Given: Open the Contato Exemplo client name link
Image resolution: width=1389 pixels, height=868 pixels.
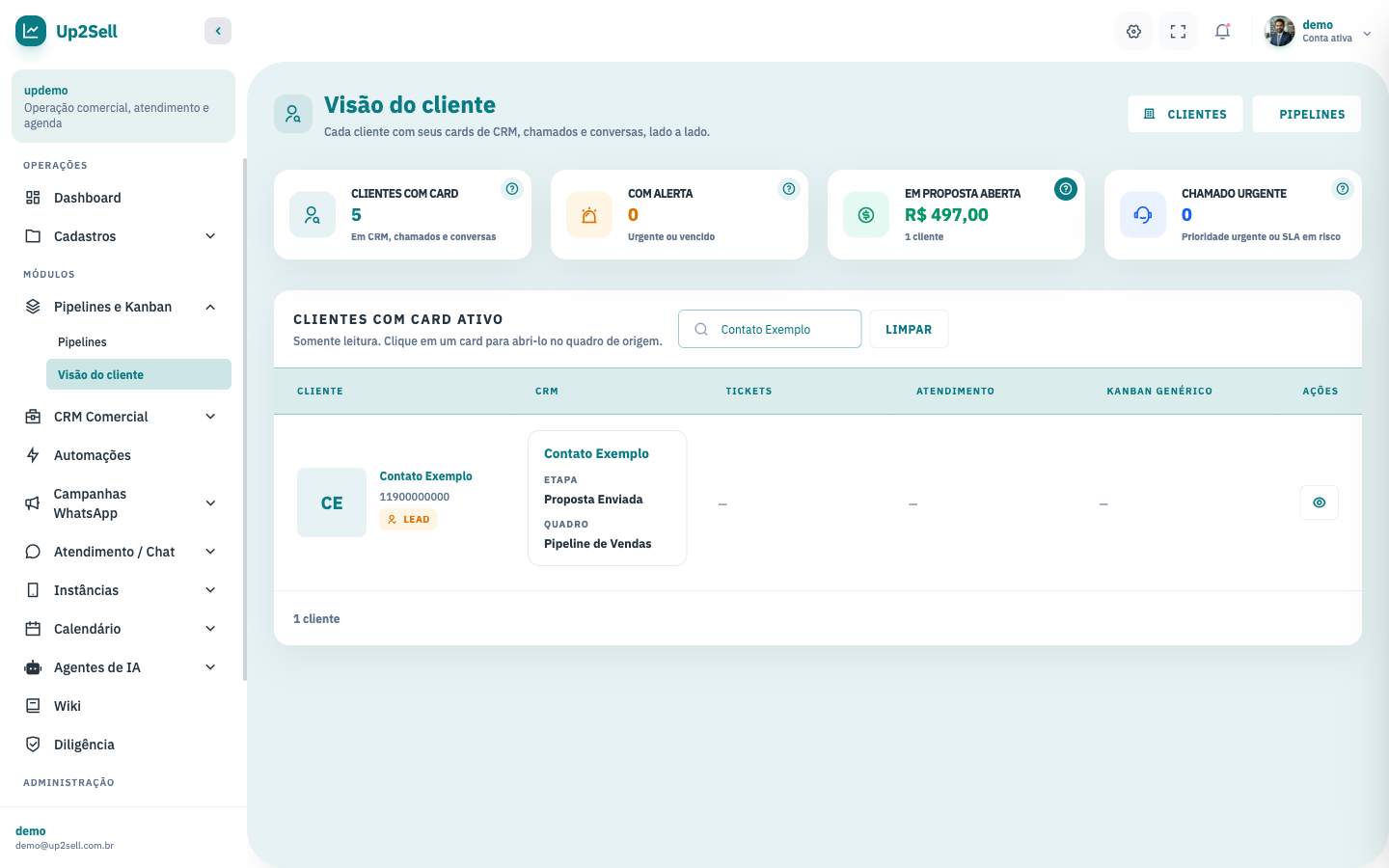Looking at the screenshot, I should (425, 476).
